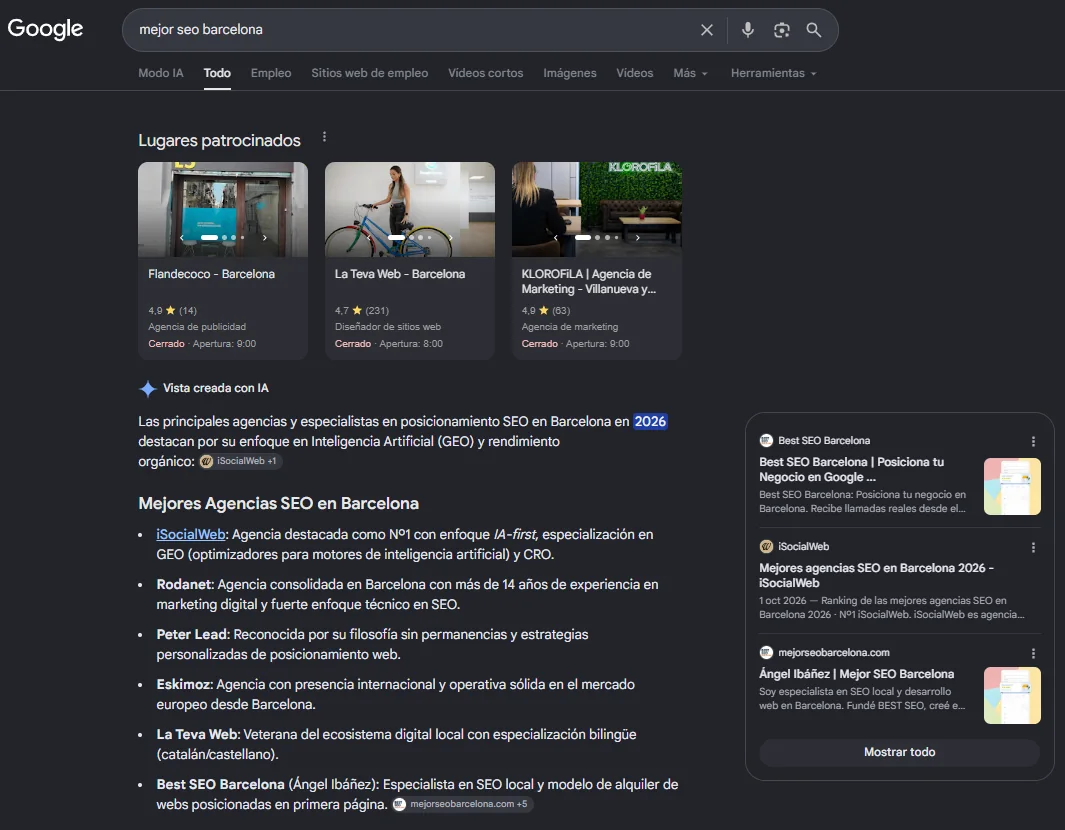Select the 'Eskimoz' agency name

pos(184,685)
